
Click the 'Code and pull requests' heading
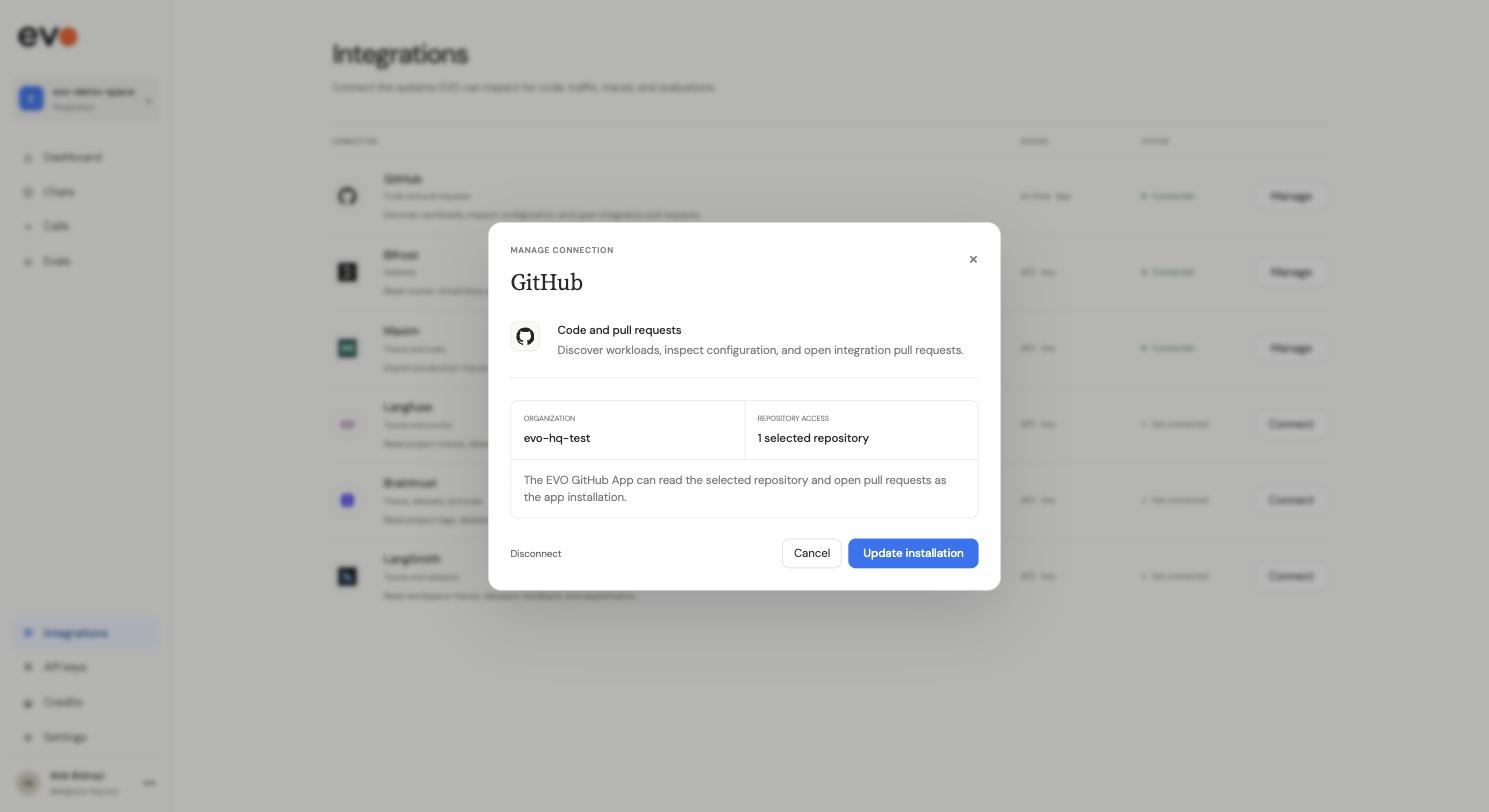coord(619,330)
